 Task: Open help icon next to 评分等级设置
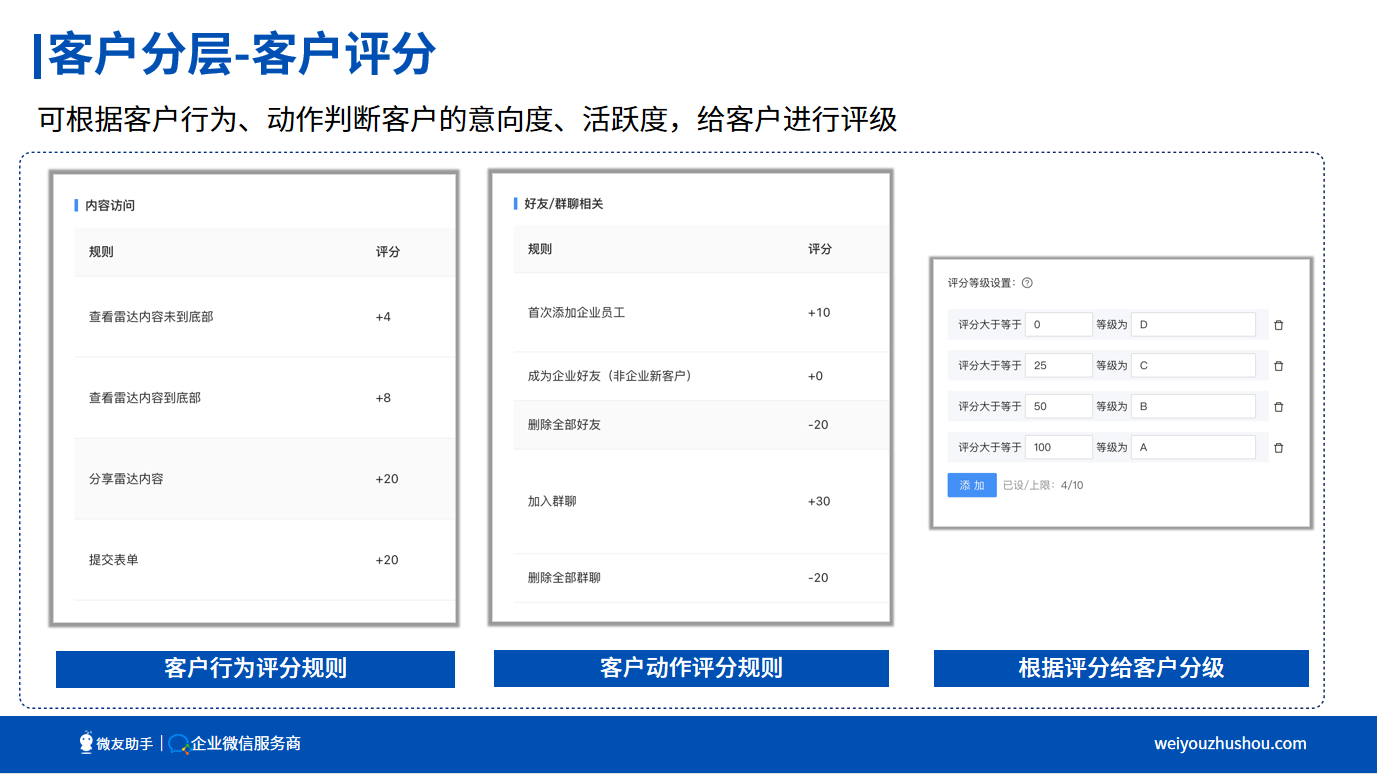point(1027,283)
